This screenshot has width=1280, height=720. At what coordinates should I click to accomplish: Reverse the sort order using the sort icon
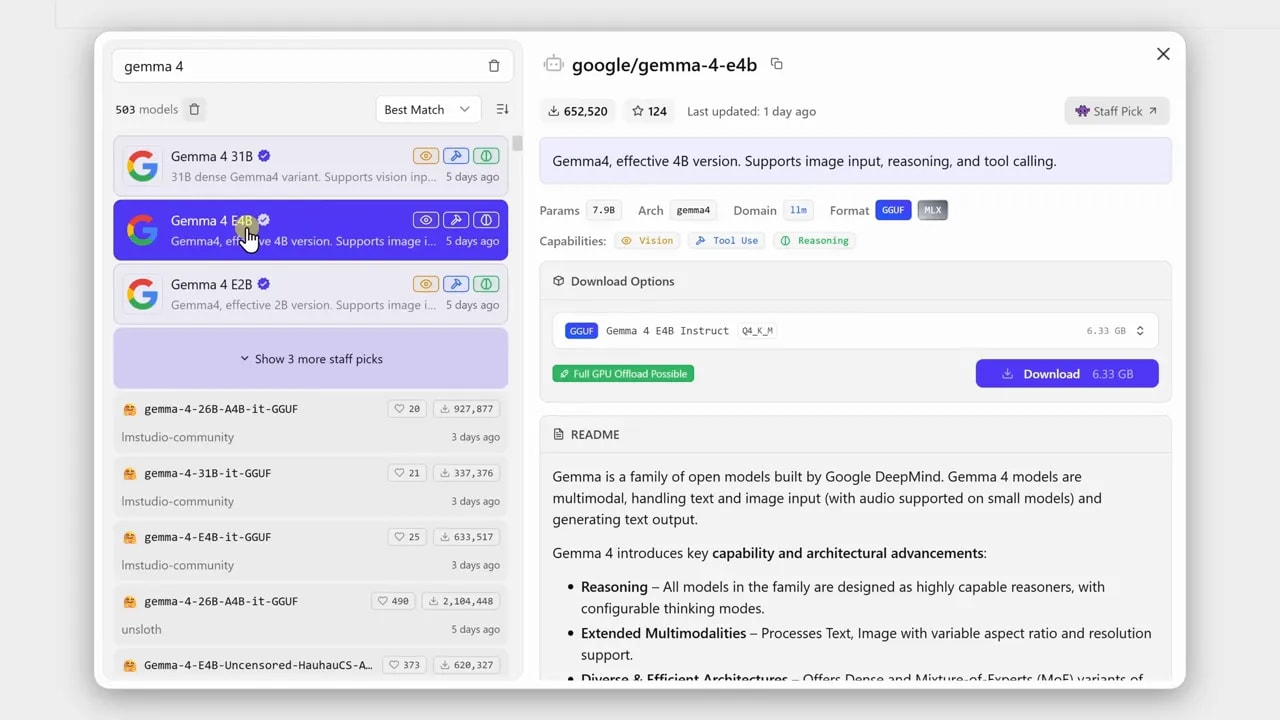coord(502,109)
